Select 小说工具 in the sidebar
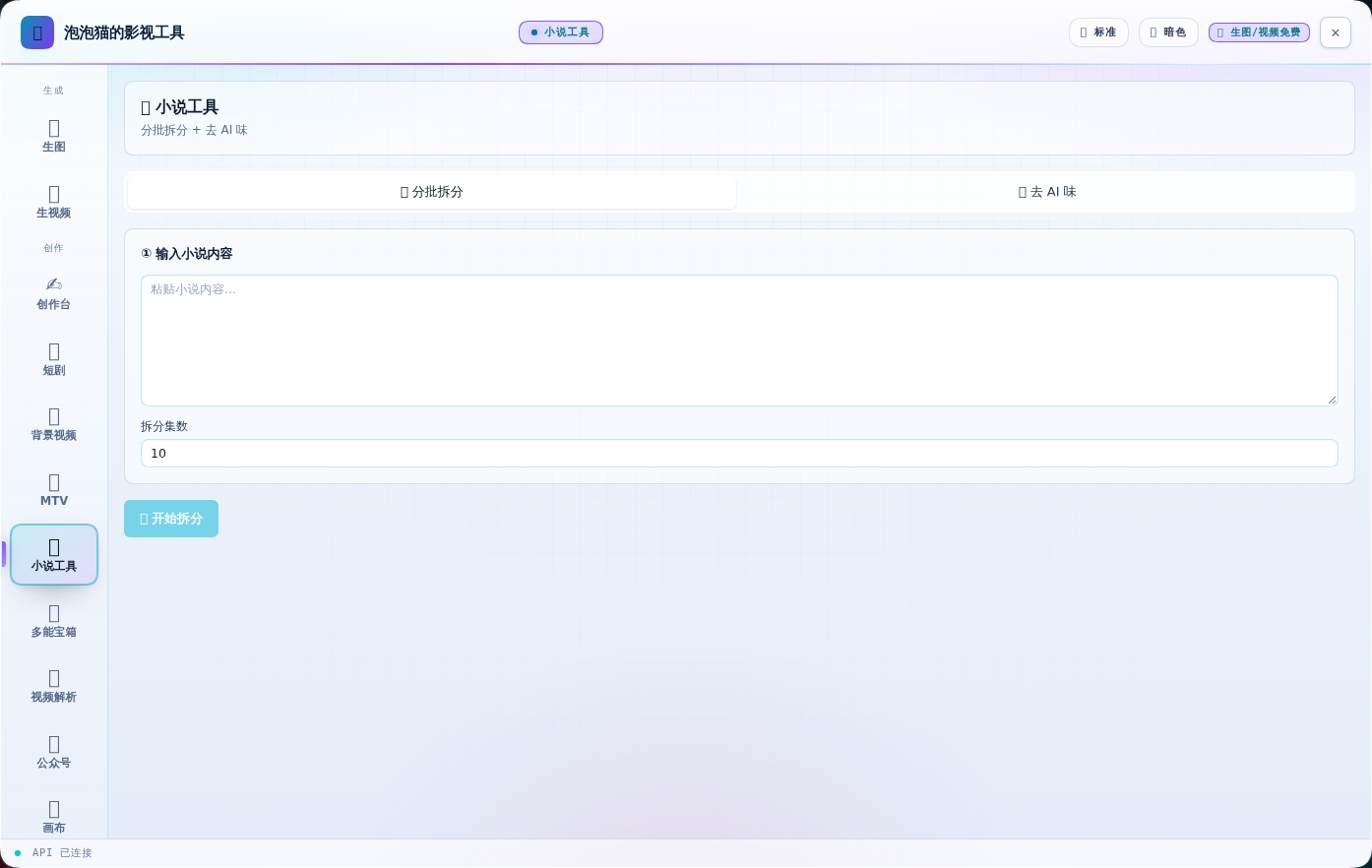 pos(54,555)
